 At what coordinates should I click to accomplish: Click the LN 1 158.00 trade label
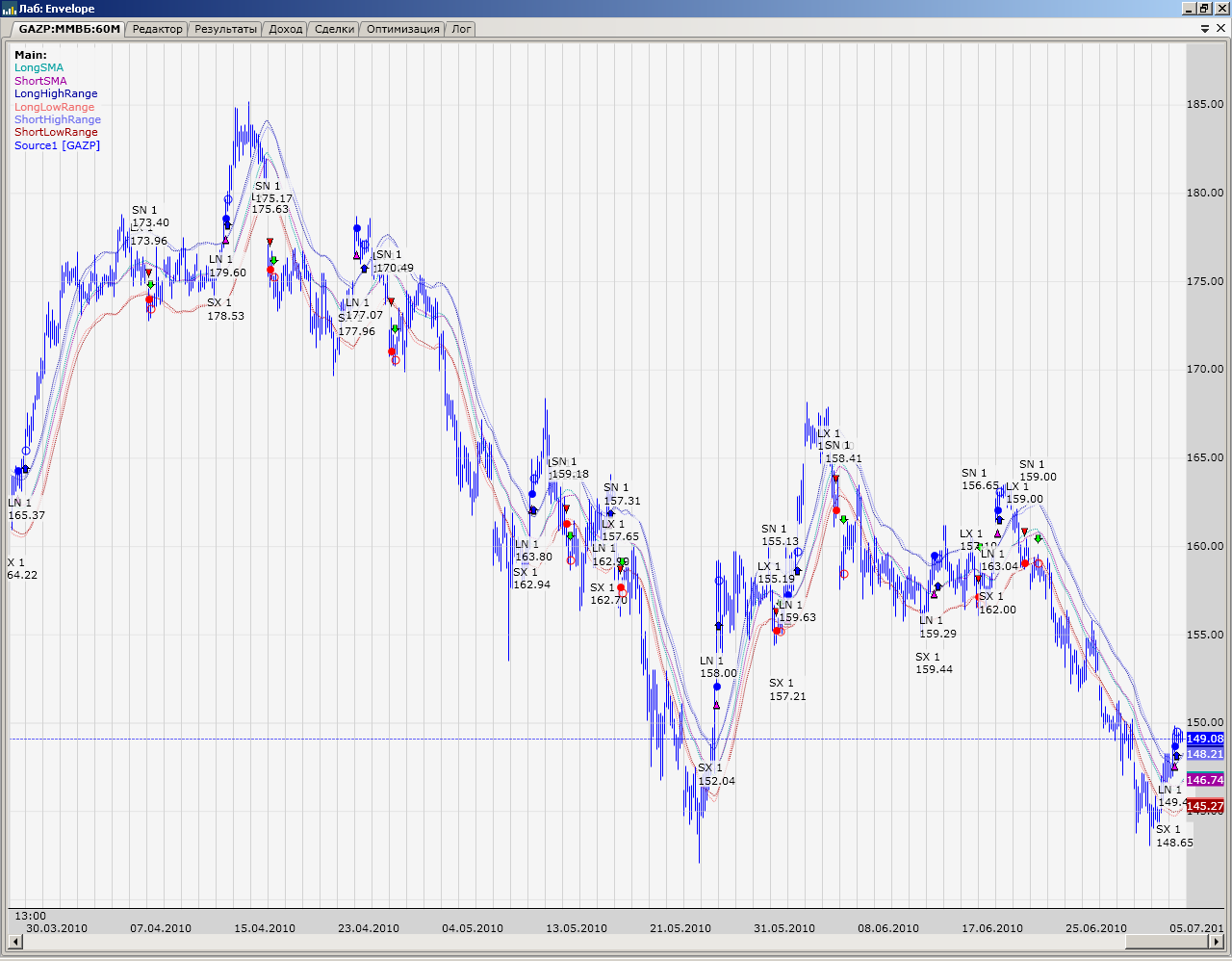718,667
